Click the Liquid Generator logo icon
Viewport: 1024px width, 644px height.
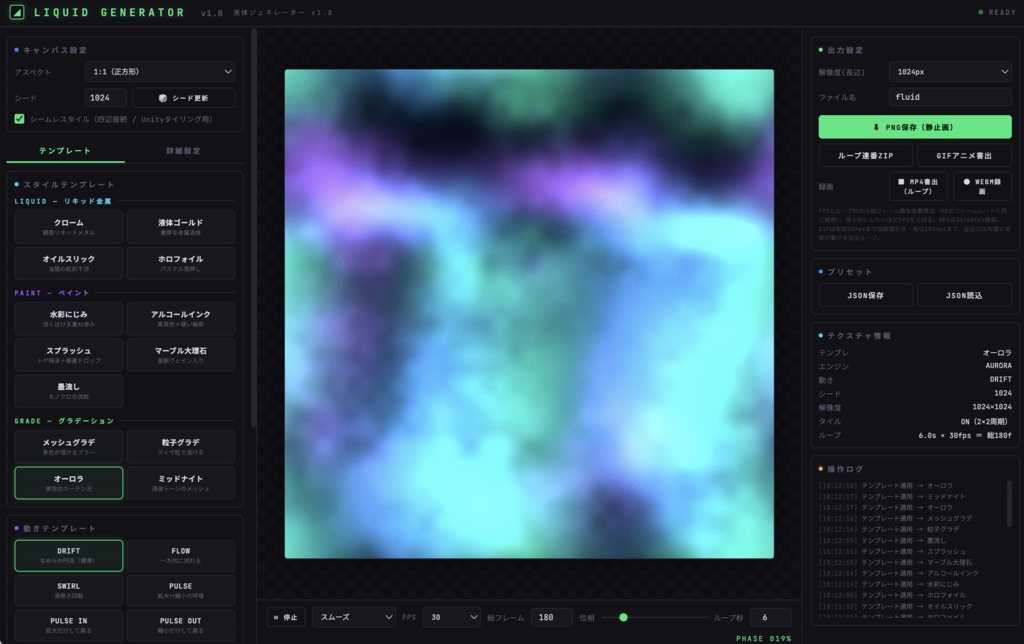pyautogui.click(x=17, y=12)
